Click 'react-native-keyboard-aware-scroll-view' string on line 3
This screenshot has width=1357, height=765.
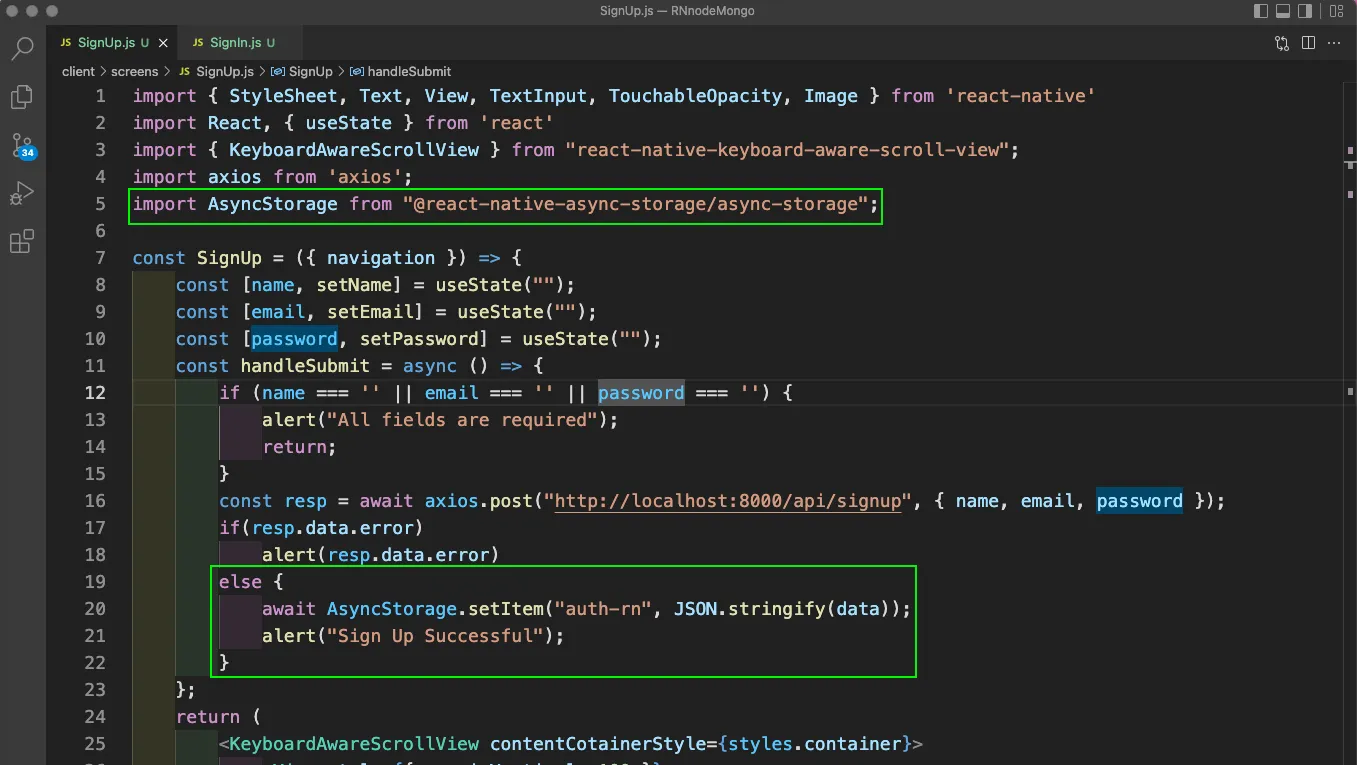click(787, 150)
